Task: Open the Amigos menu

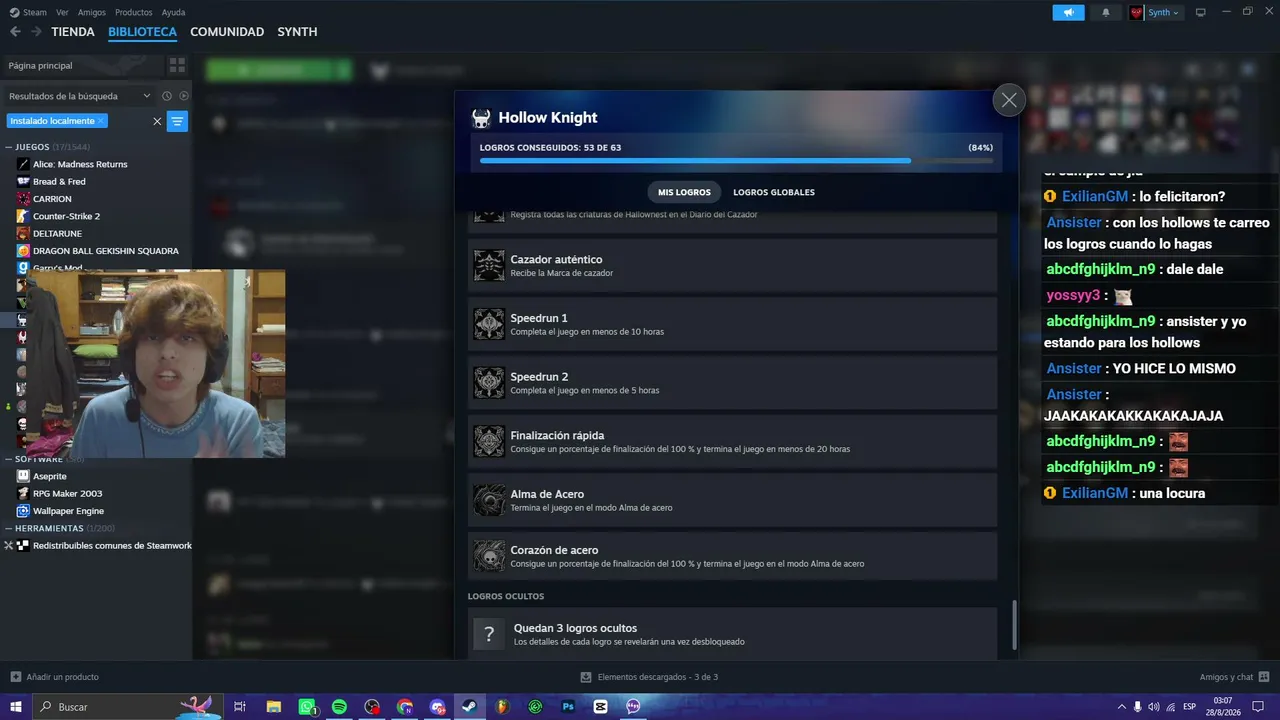Action: (x=92, y=12)
